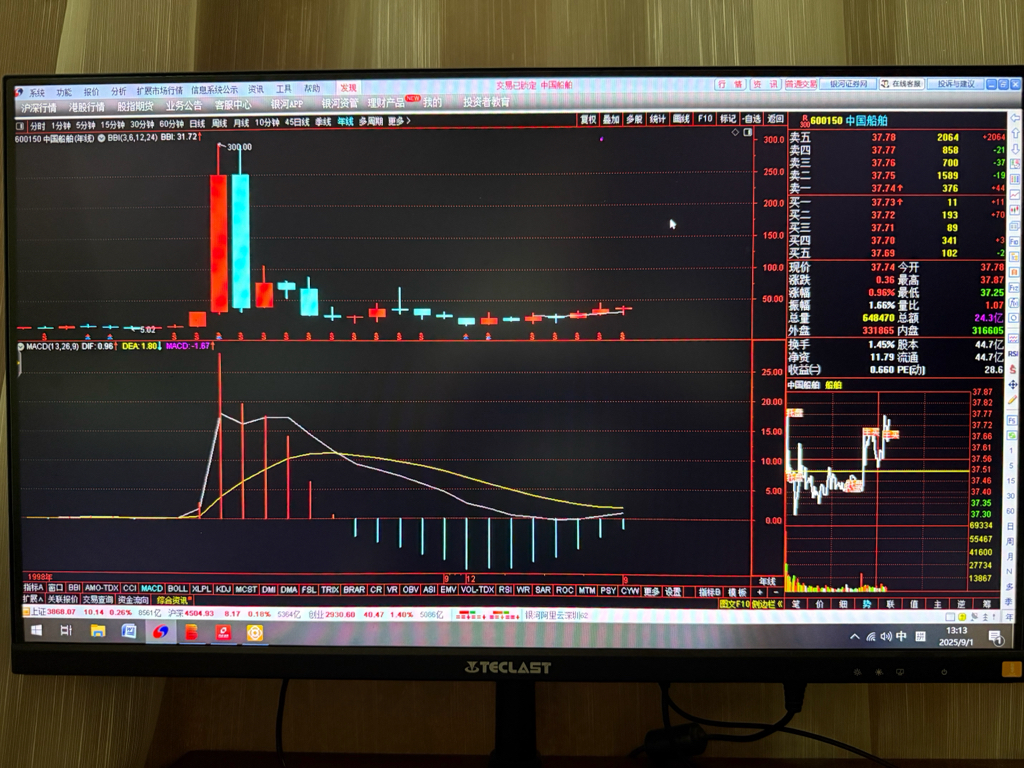Viewport: 1024px width, 768px height.
Task: Go to 港股行情
Action: tap(87, 106)
